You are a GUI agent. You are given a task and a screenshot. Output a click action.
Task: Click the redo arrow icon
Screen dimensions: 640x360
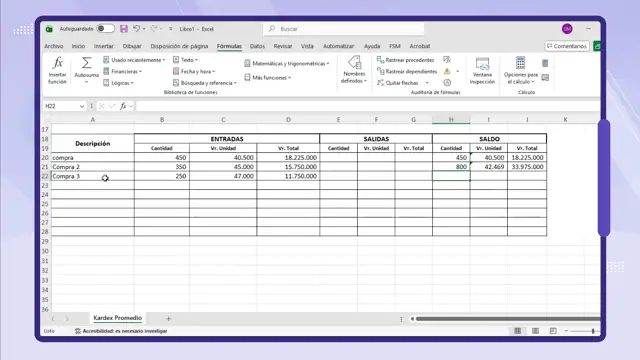[x=153, y=29]
